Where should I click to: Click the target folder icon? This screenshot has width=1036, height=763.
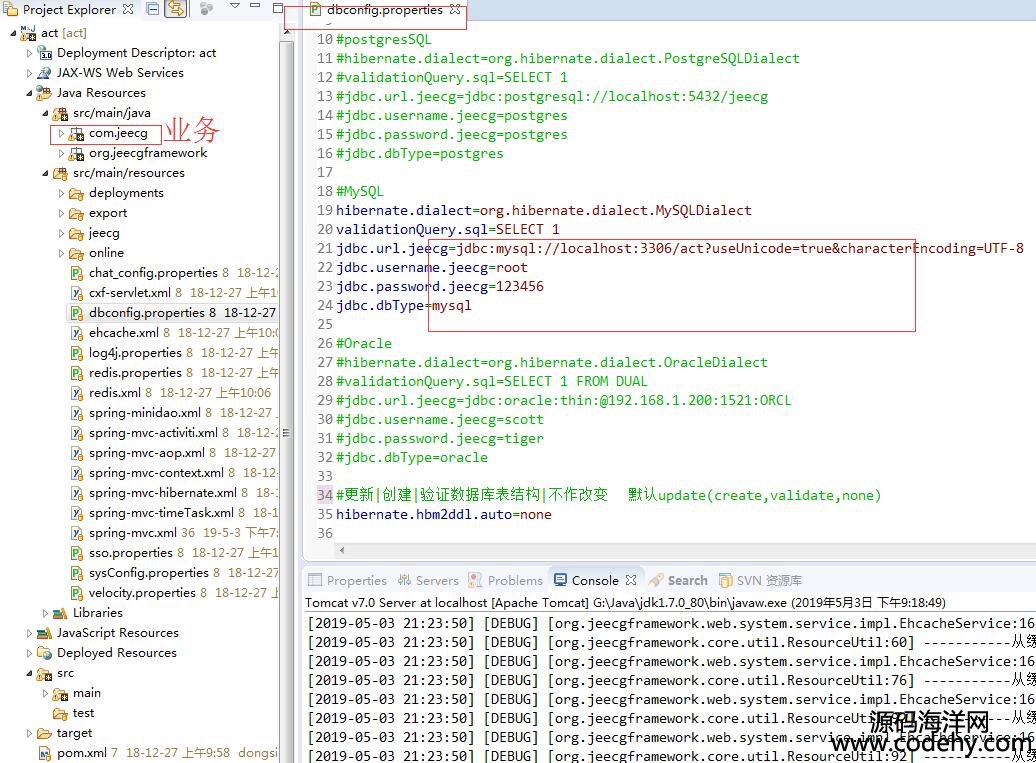(x=44, y=733)
